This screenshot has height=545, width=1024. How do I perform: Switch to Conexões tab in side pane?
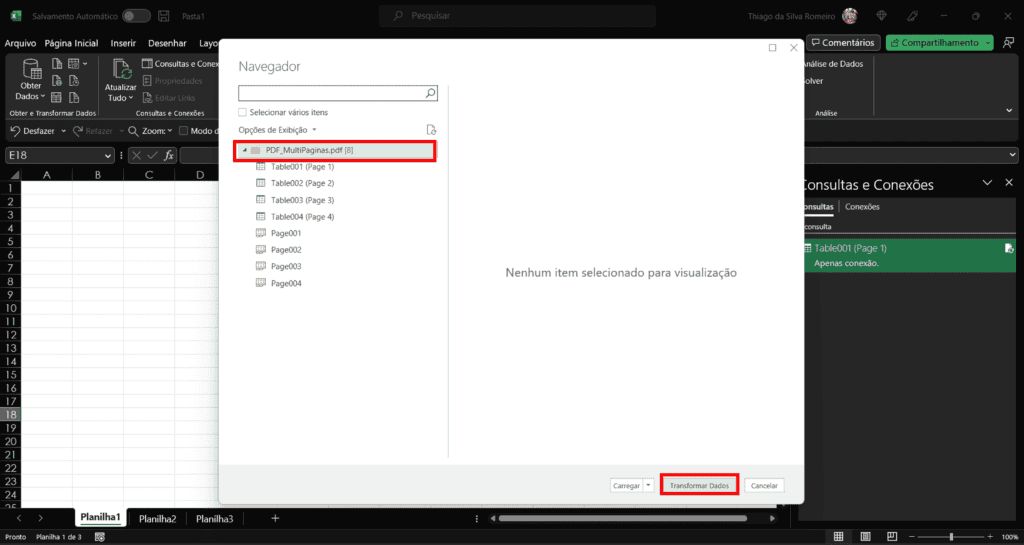tap(862, 207)
